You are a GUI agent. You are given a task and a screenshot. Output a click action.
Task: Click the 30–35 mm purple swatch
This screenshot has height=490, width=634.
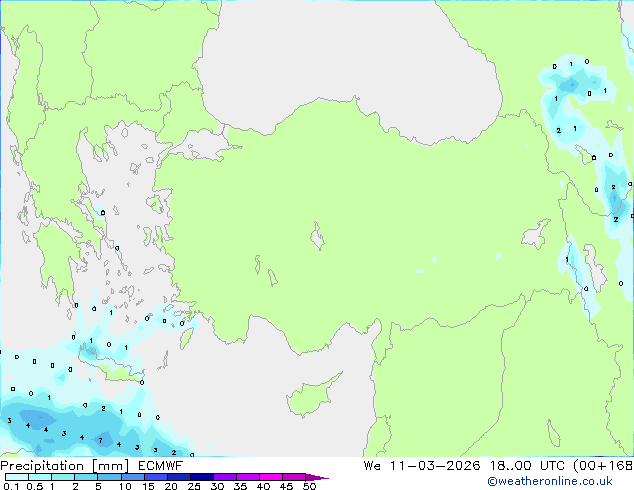pos(225,477)
